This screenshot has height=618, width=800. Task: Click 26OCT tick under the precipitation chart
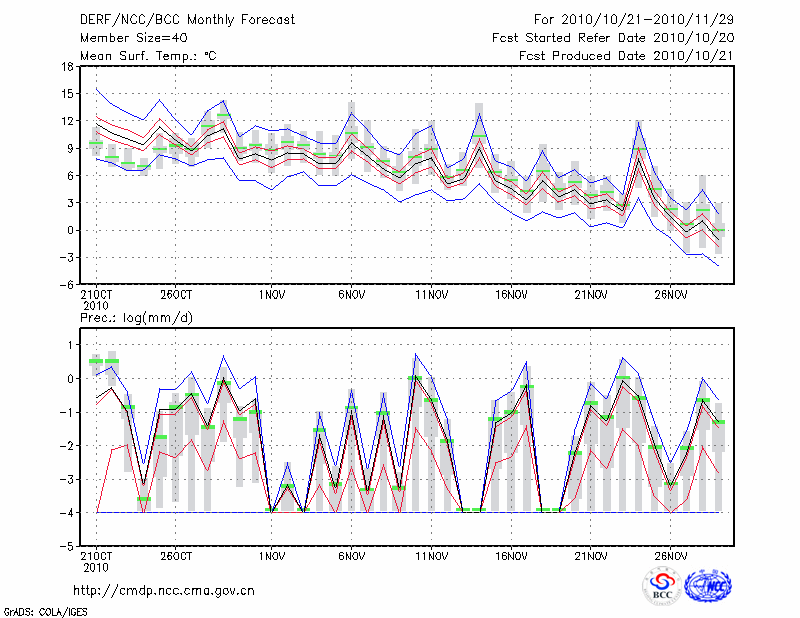[175, 557]
